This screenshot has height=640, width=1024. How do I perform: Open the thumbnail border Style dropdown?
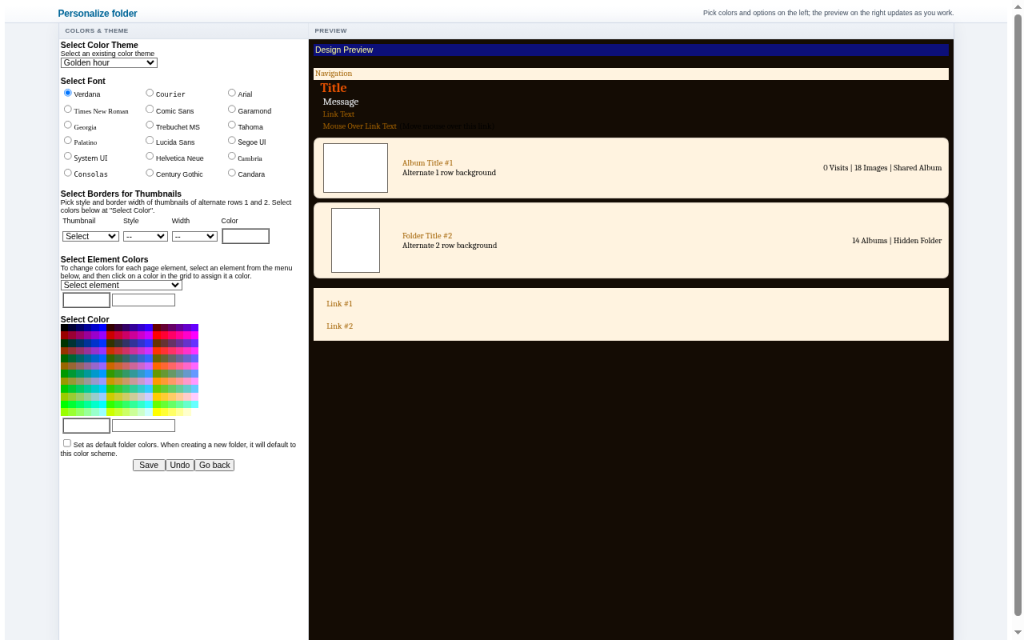click(145, 236)
